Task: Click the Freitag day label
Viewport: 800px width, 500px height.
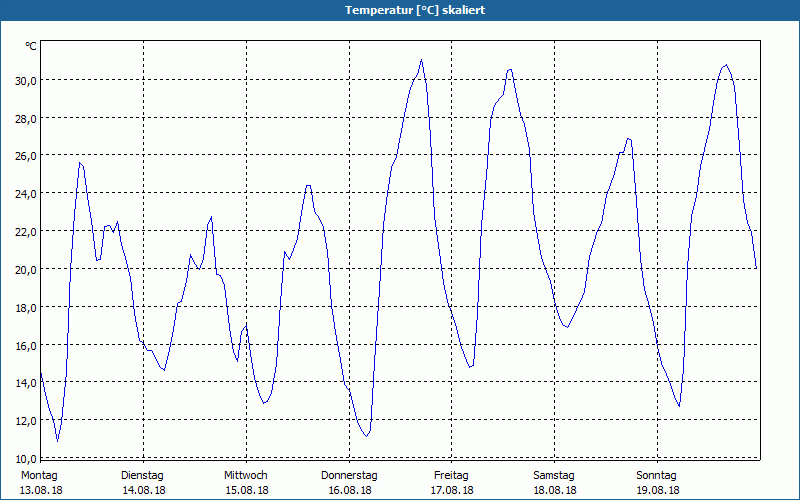Action: 451,476
